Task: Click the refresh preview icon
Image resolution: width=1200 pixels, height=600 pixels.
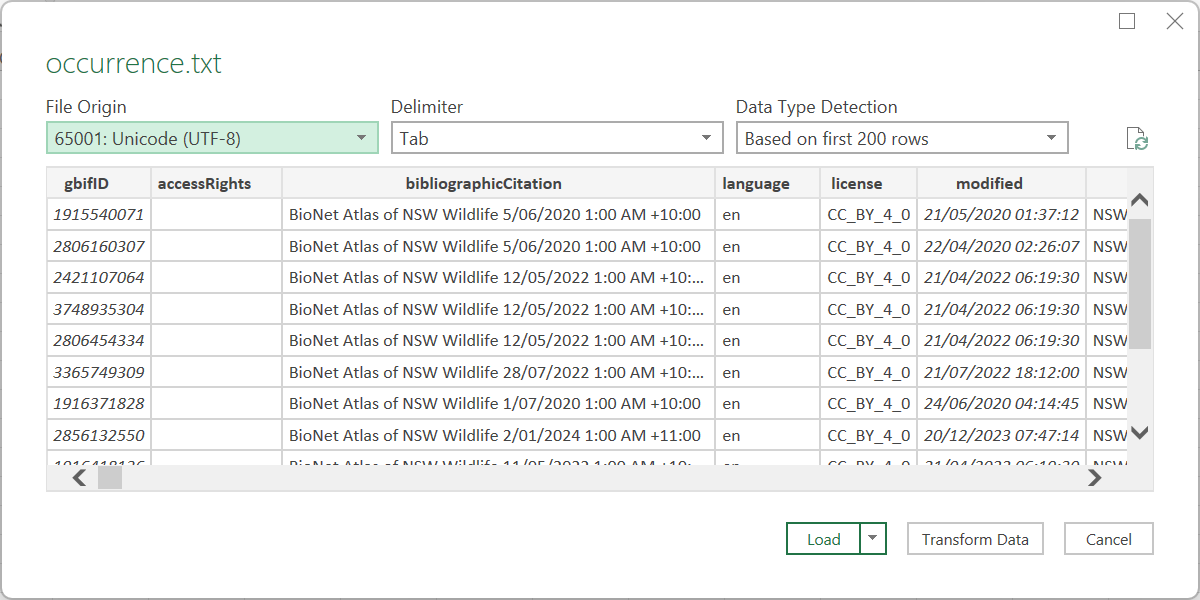Action: tap(1137, 139)
